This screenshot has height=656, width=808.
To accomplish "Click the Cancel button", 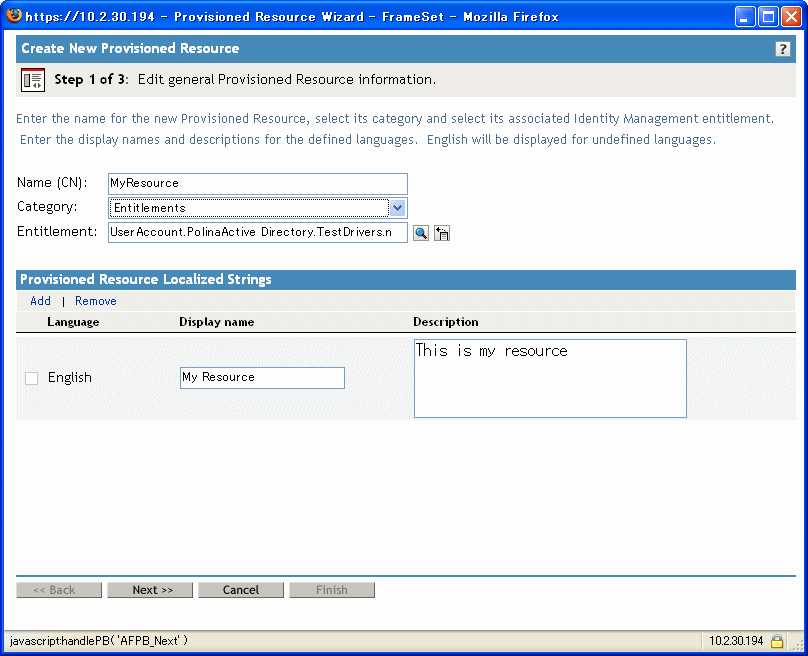I will [241, 590].
